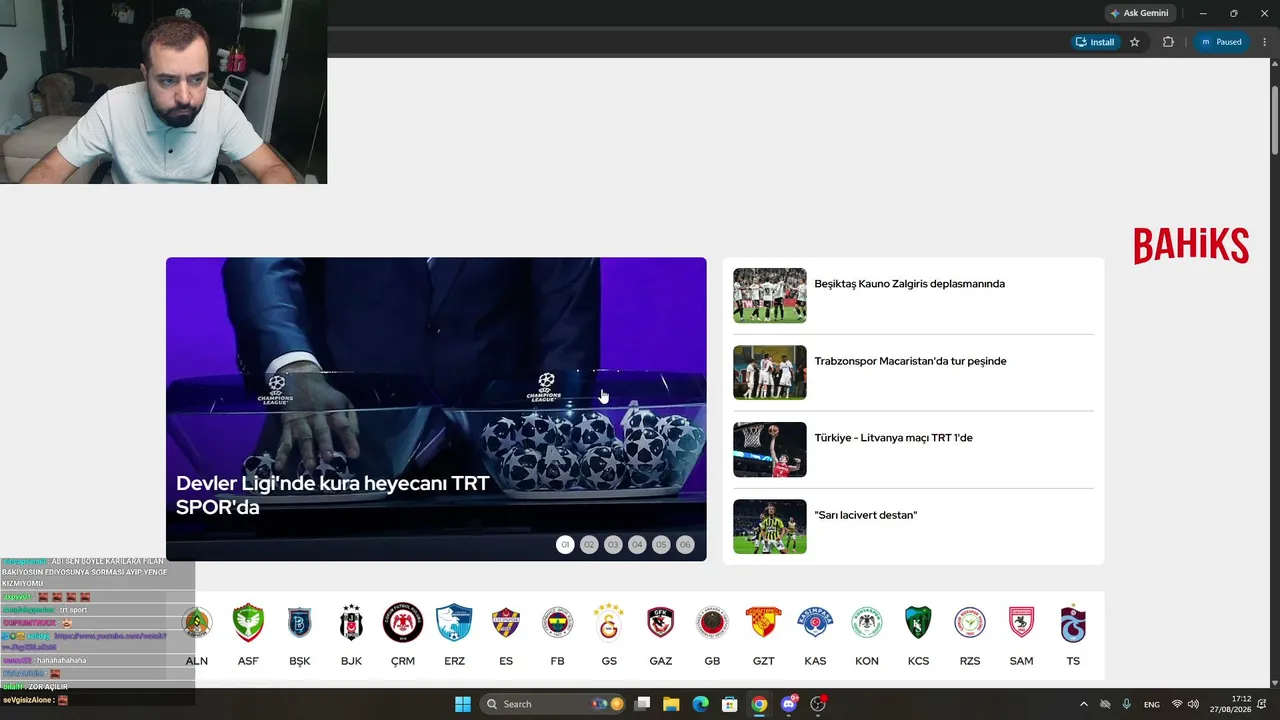The height and width of the screenshot is (720, 1280).
Task: Click the Ask Gemini button
Action: tap(1139, 13)
